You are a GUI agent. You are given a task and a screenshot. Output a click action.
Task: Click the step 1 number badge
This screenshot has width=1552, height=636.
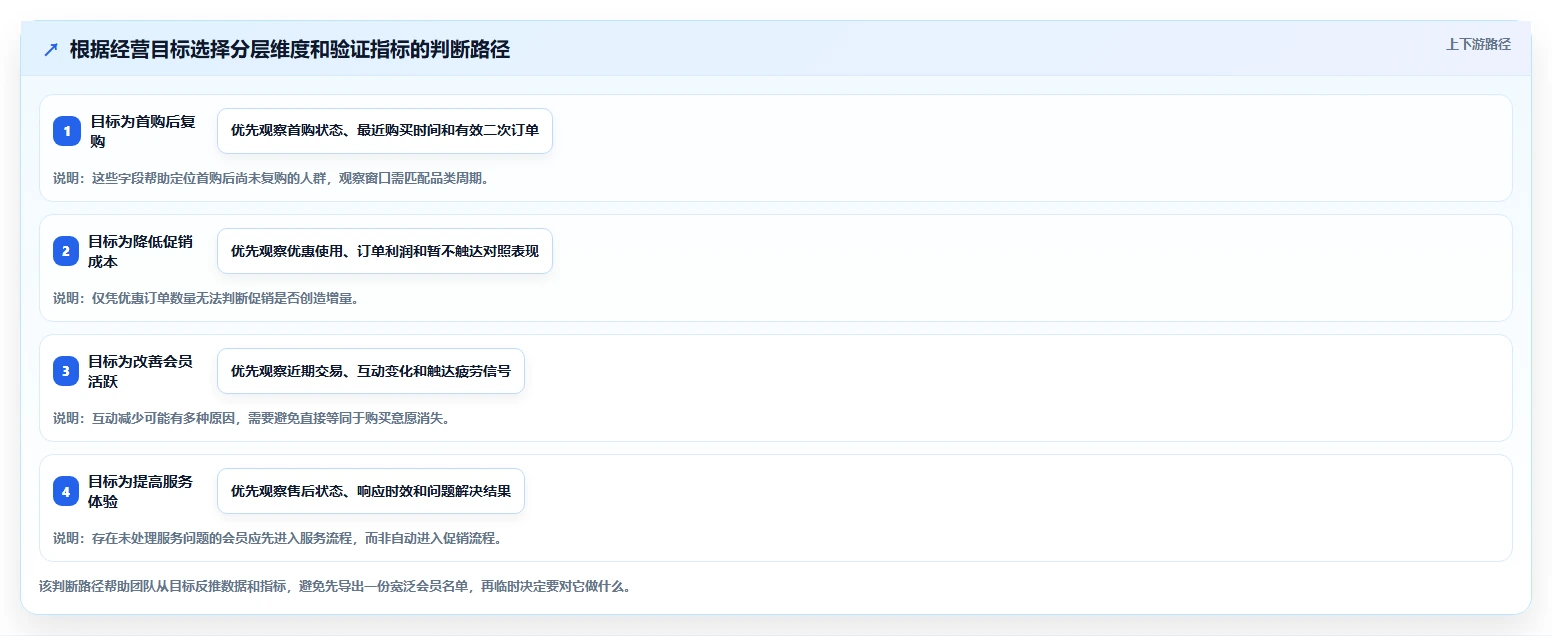click(x=67, y=131)
